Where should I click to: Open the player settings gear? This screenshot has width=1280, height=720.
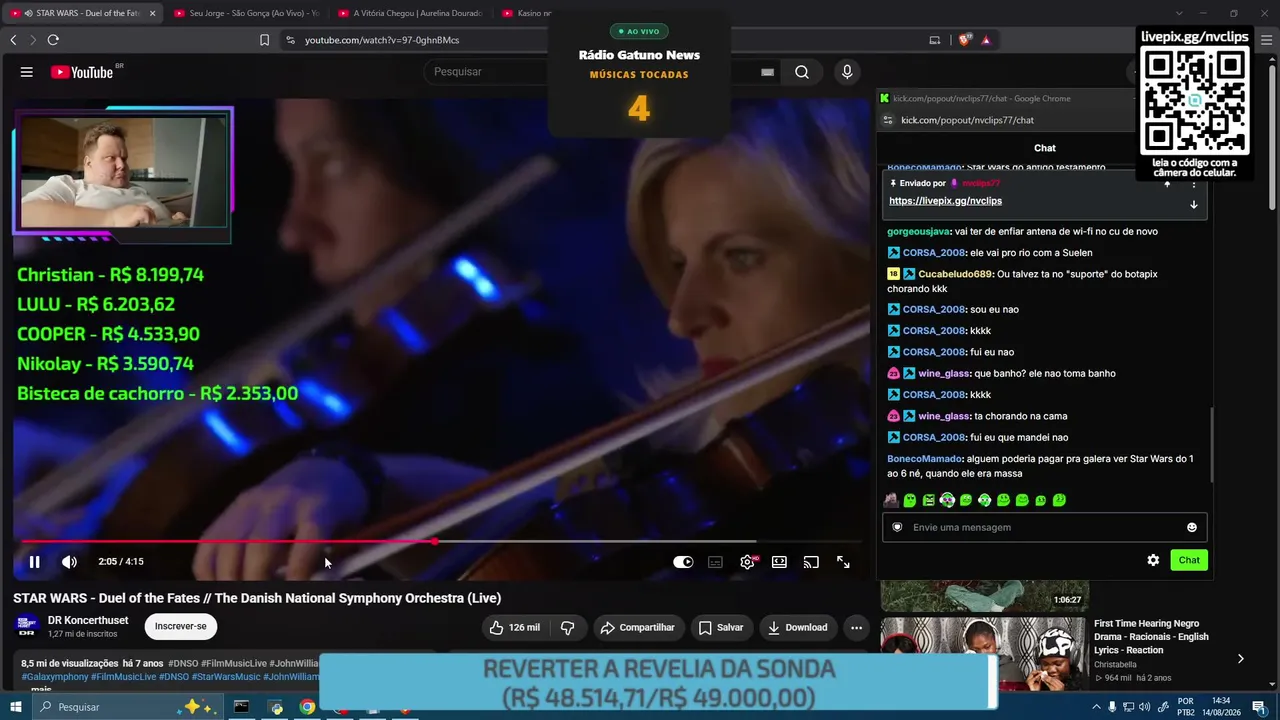pos(747,562)
